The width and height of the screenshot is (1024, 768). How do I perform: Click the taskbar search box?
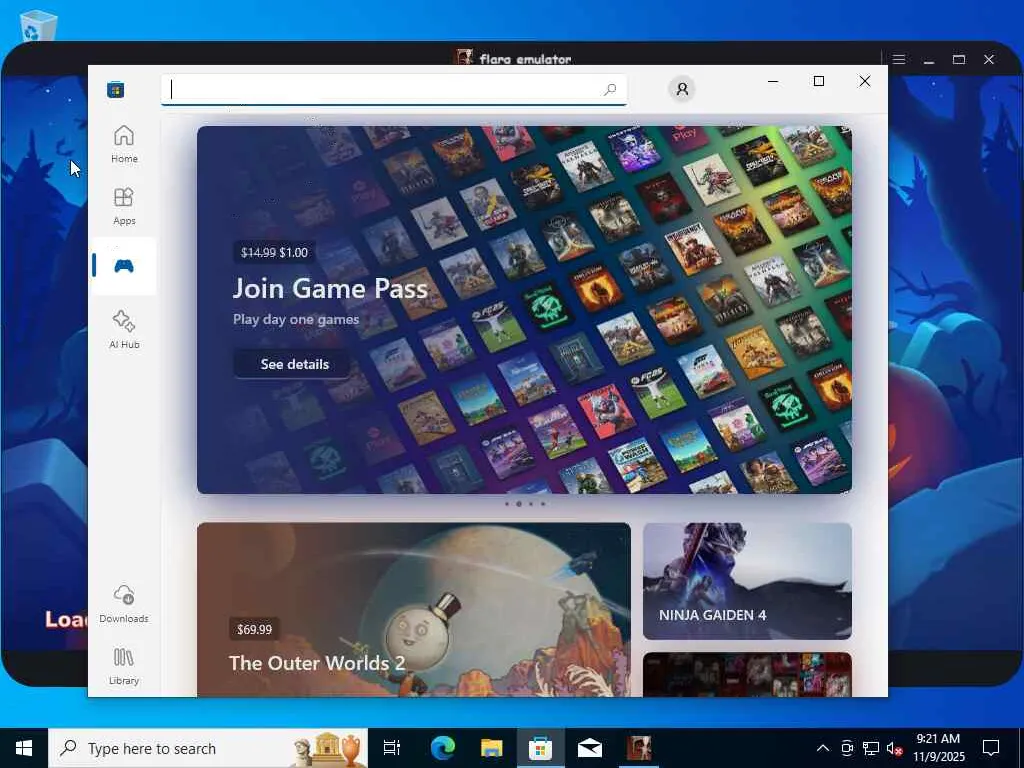pos(208,748)
